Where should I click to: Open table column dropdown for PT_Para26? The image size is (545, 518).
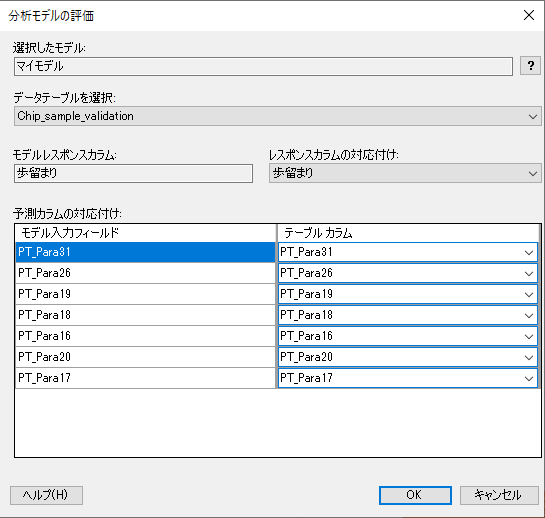pyautogui.click(x=408, y=273)
